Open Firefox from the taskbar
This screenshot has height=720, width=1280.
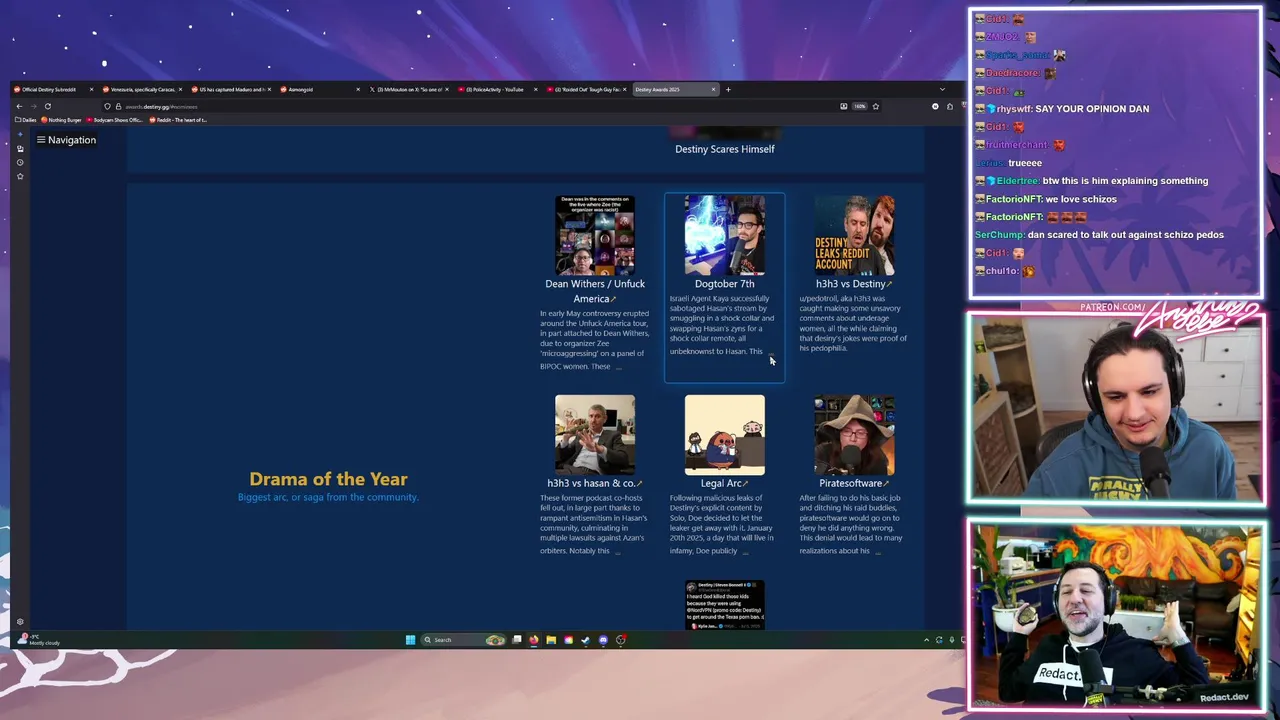[534, 640]
